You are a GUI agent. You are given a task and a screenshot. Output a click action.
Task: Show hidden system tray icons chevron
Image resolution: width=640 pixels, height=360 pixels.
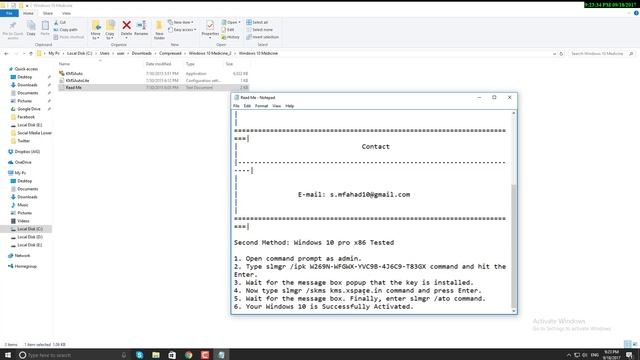(x=569, y=355)
